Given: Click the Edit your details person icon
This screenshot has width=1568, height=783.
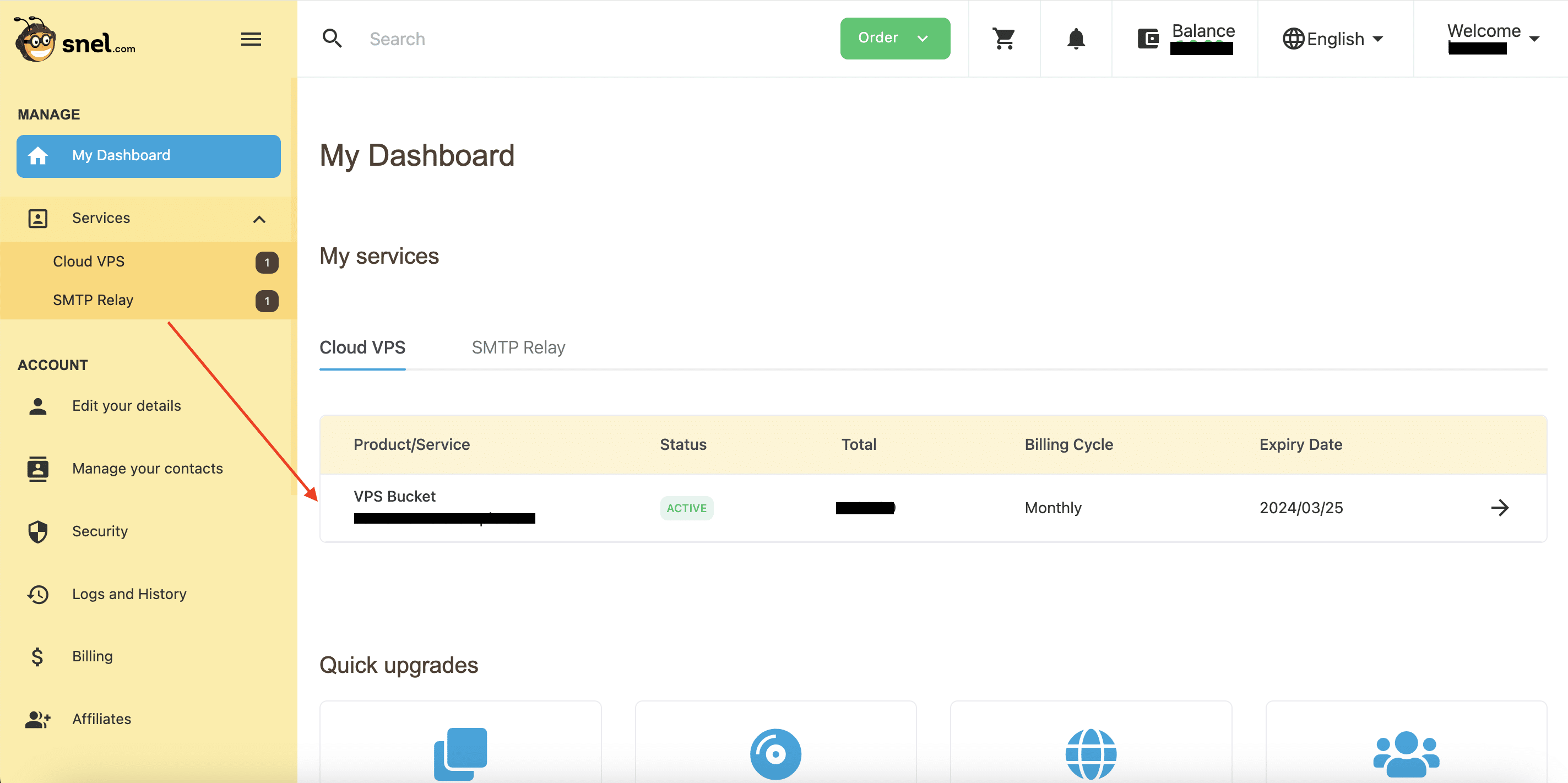Looking at the screenshot, I should point(38,406).
